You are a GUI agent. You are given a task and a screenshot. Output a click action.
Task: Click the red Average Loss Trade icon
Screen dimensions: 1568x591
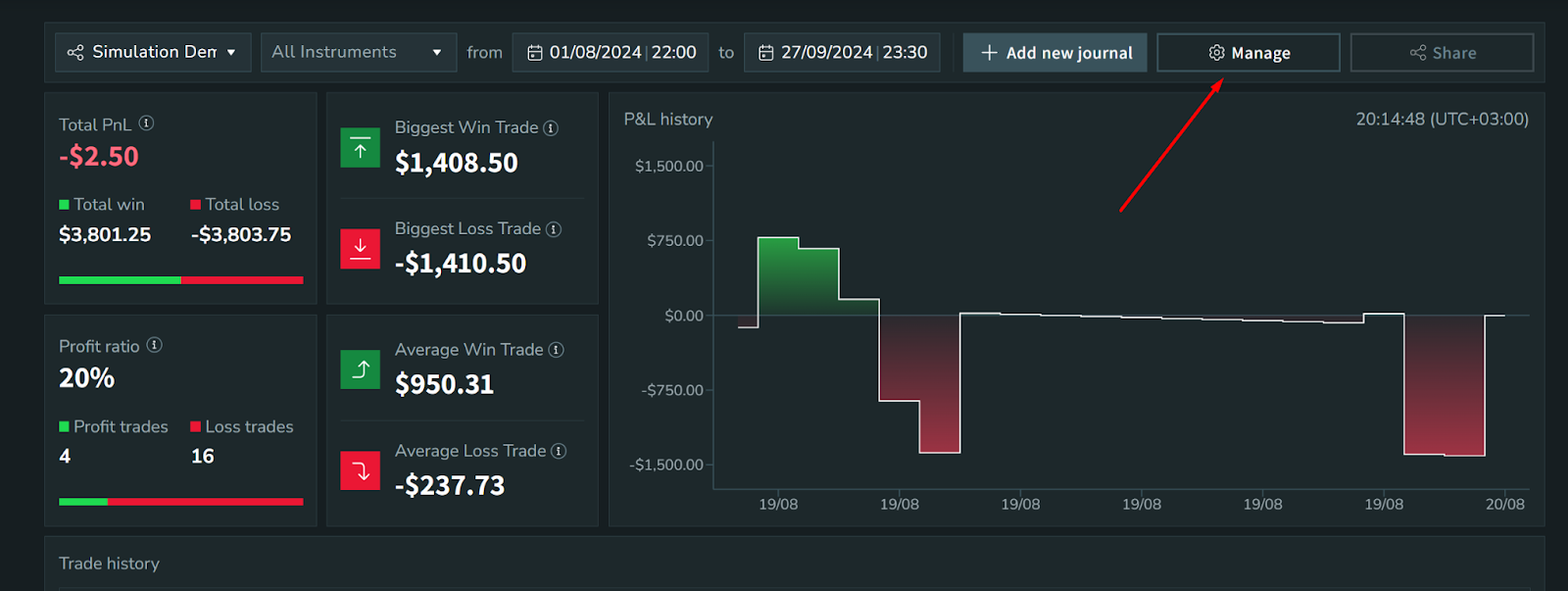tap(360, 470)
